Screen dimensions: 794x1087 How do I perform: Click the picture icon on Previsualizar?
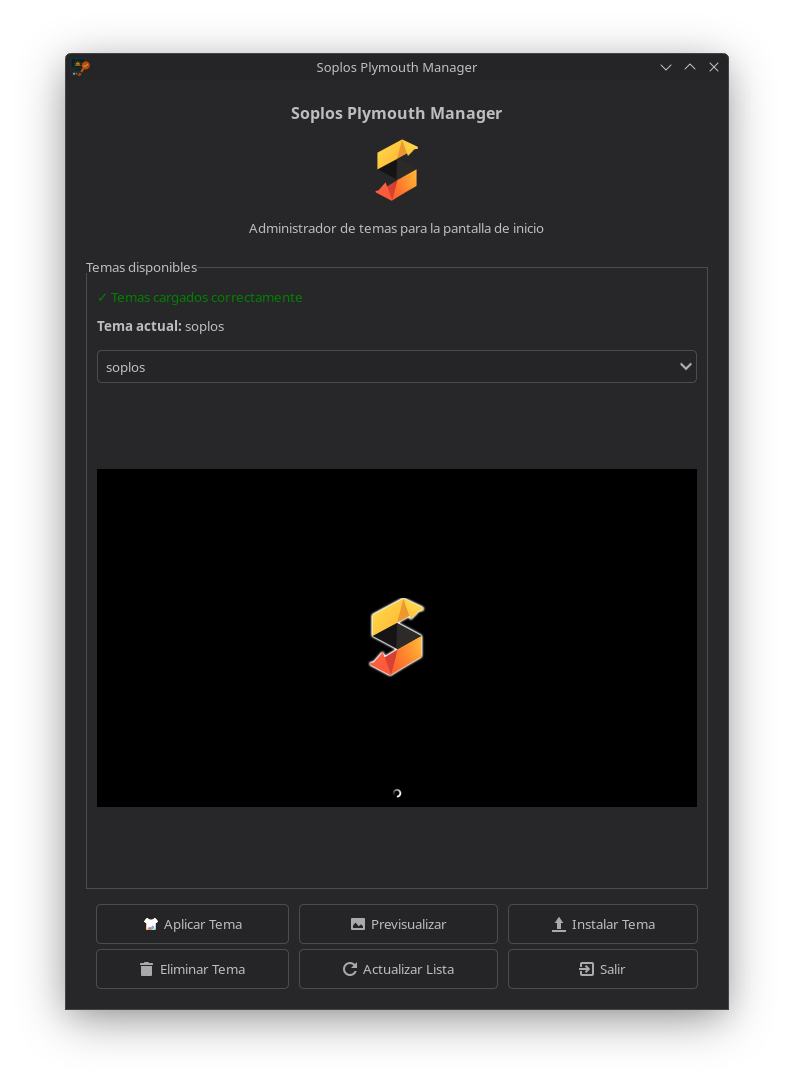point(358,923)
